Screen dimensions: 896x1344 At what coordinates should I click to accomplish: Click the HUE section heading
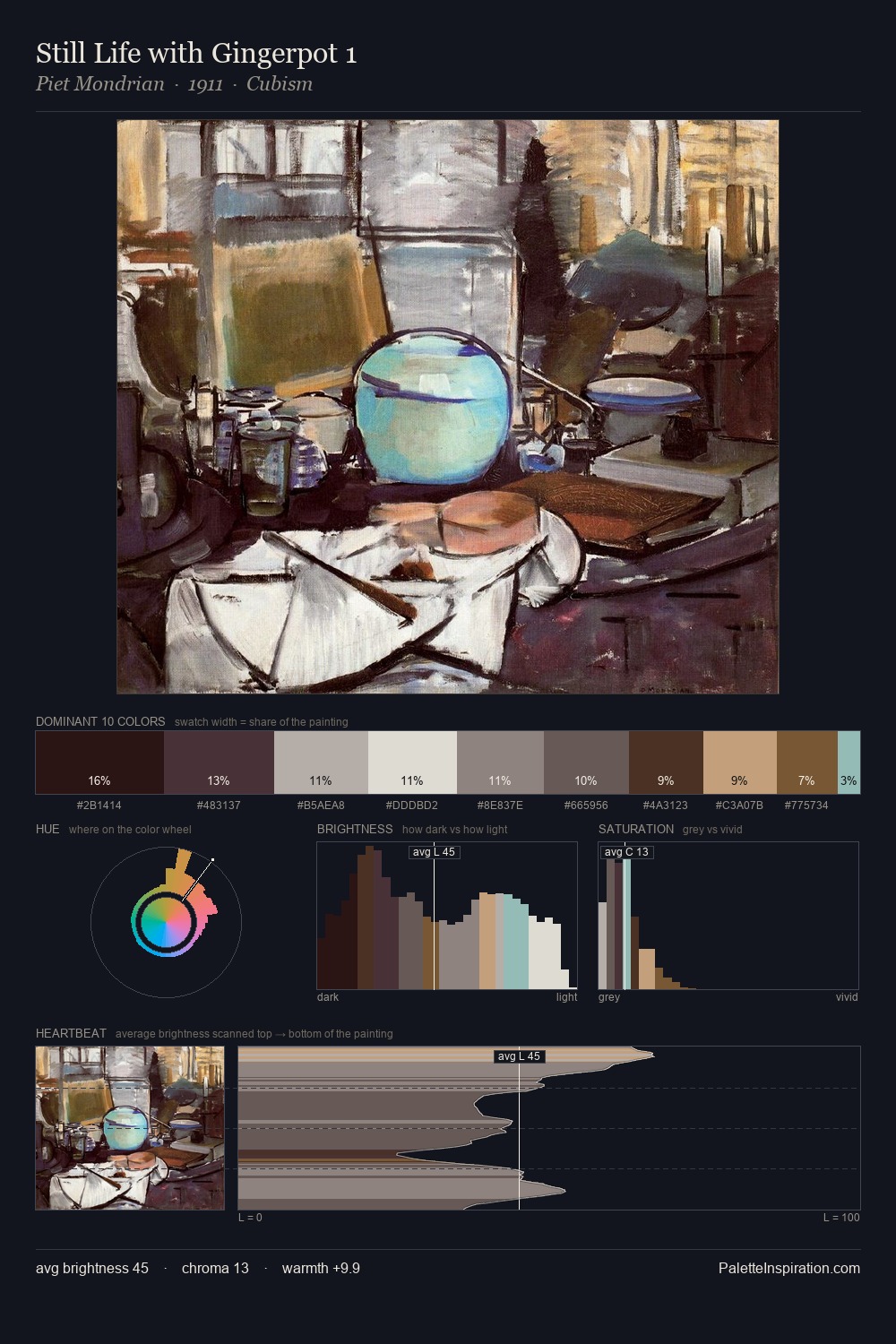pyautogui.click(x=47, y=829)
